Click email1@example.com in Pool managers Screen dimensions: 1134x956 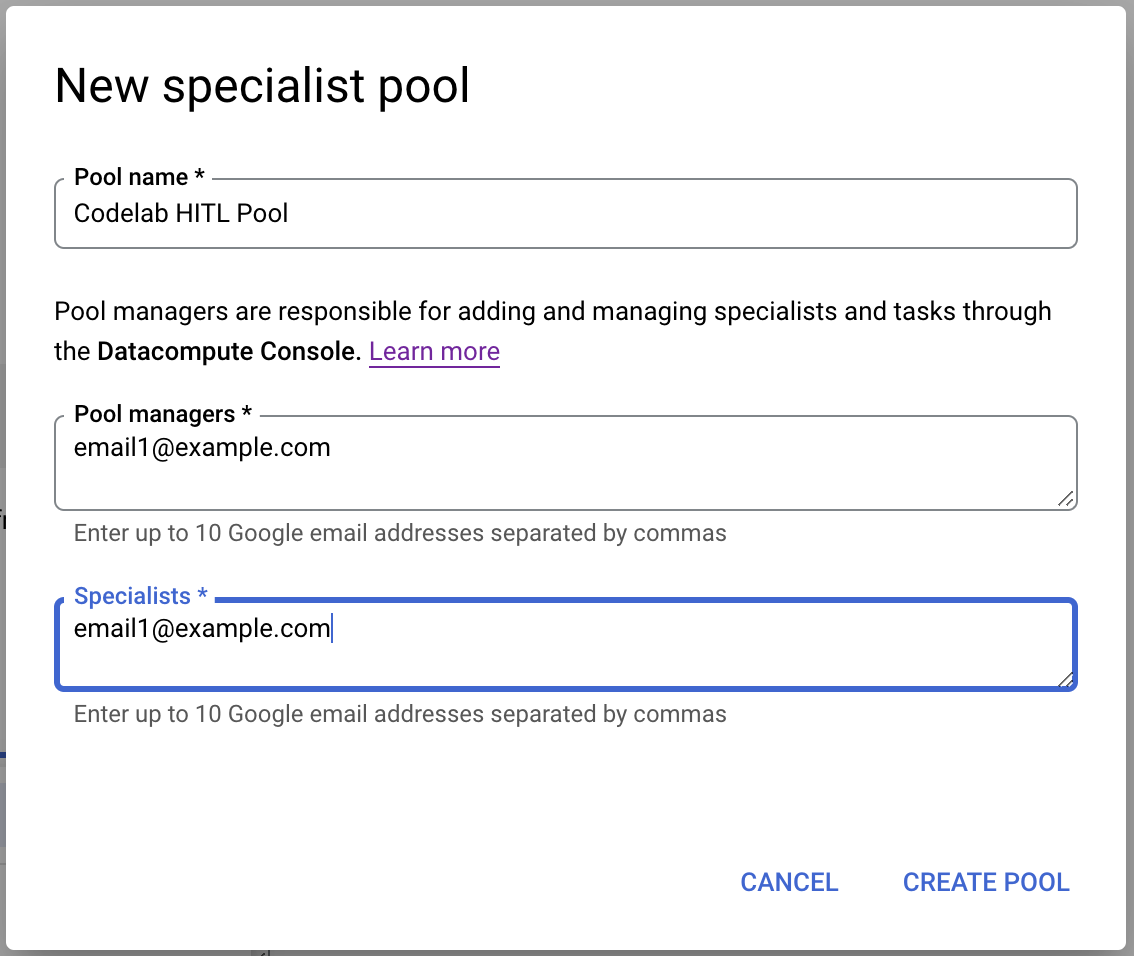click(x=201, y=447)
